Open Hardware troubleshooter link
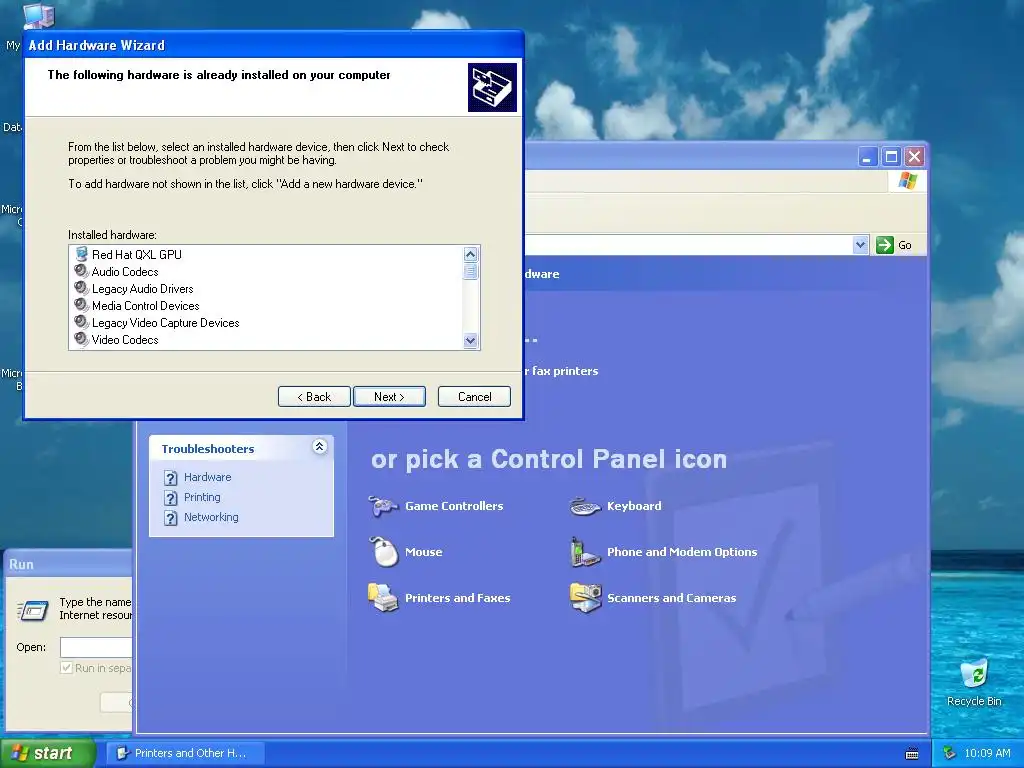Screen dimensions: 1024x768 pyautogui.click(x=208, y=477)
